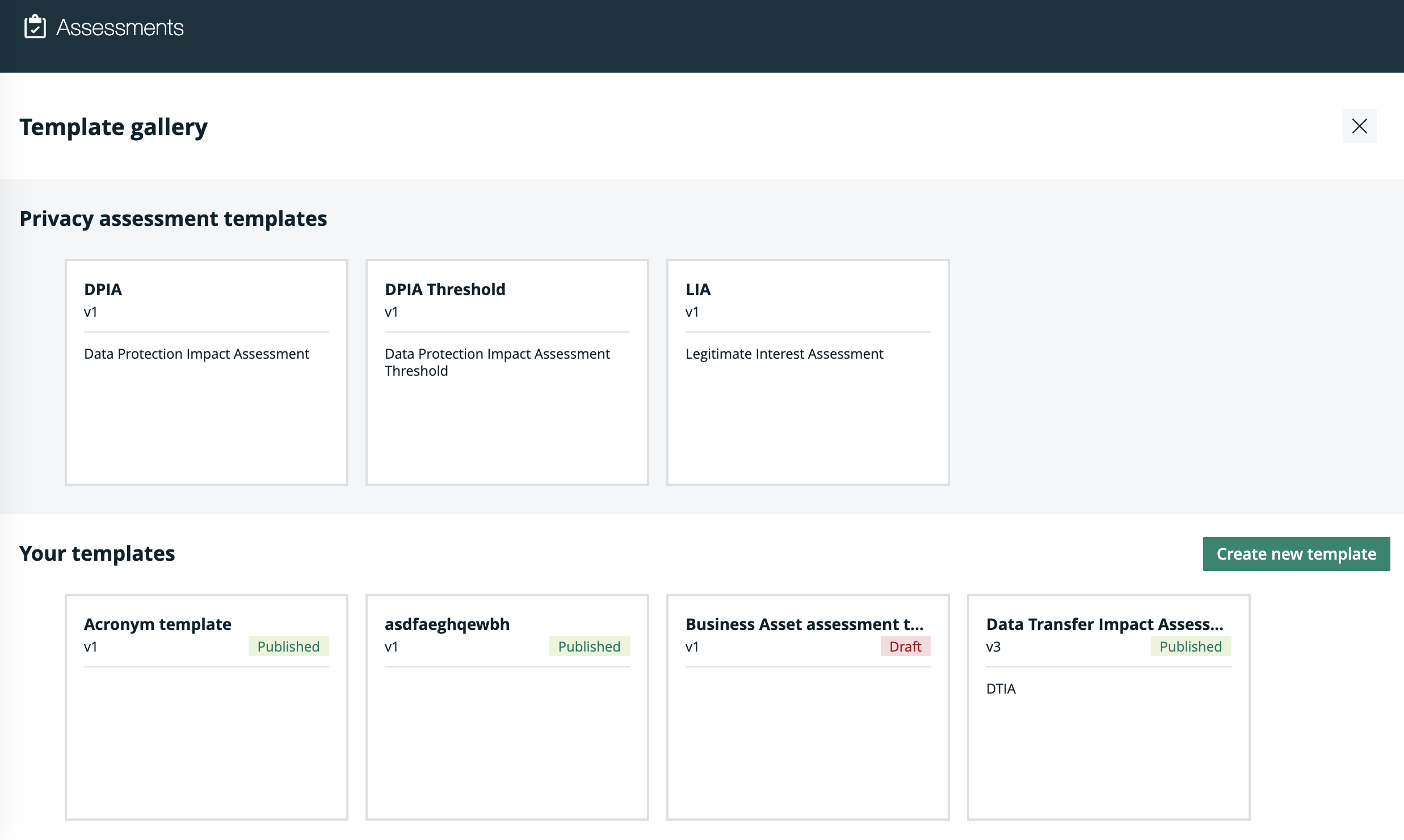Open the DPIA template card
Viewport: 1404px width, 840px height.
[x=206, y=397]
